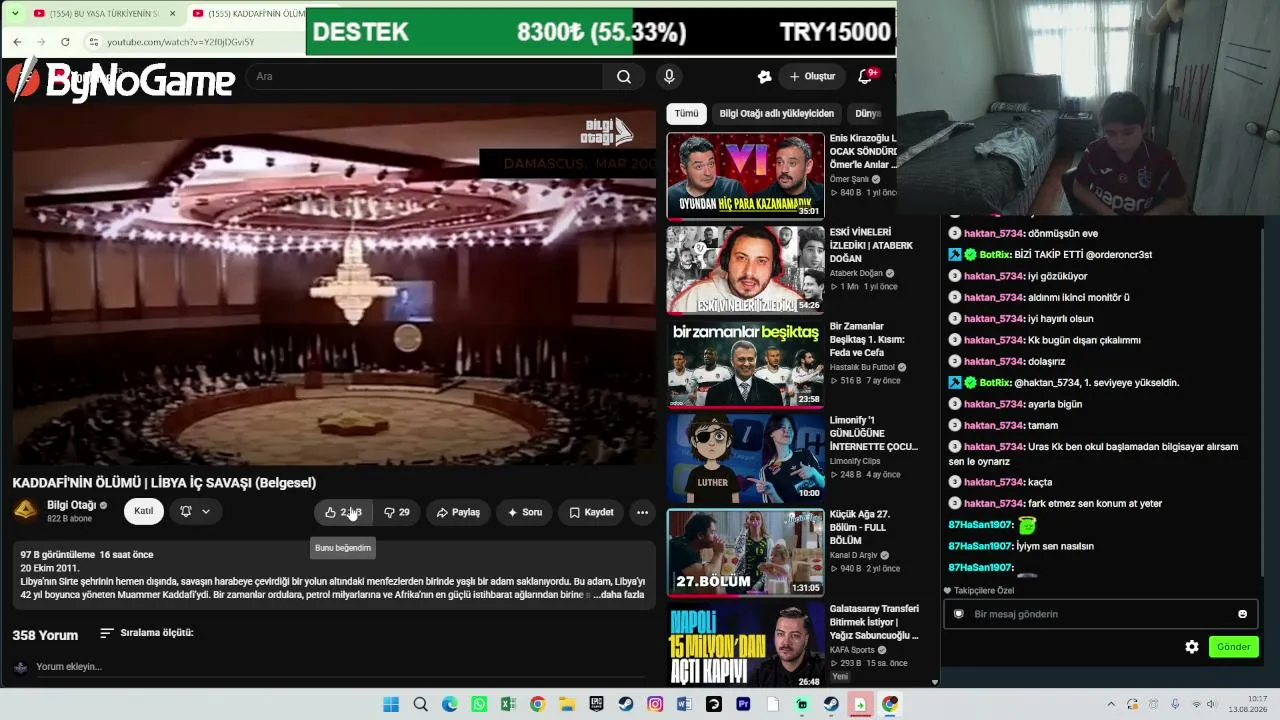Viewport: 1280px width, 720px height.
Task: Open Excel from the taskbar
Action: [x=508, y=704]
